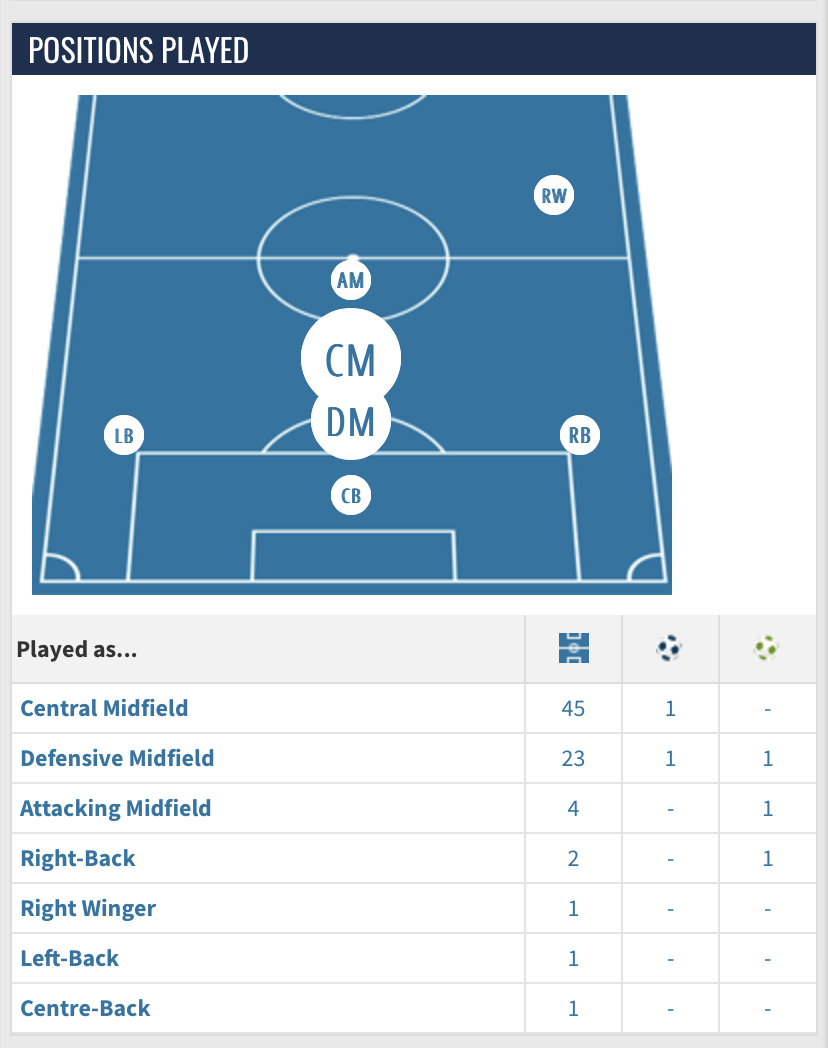The height and width of the screenshot is (1048, 828).
Task: Click the dark football goals icon
Action: click(669, 648)
